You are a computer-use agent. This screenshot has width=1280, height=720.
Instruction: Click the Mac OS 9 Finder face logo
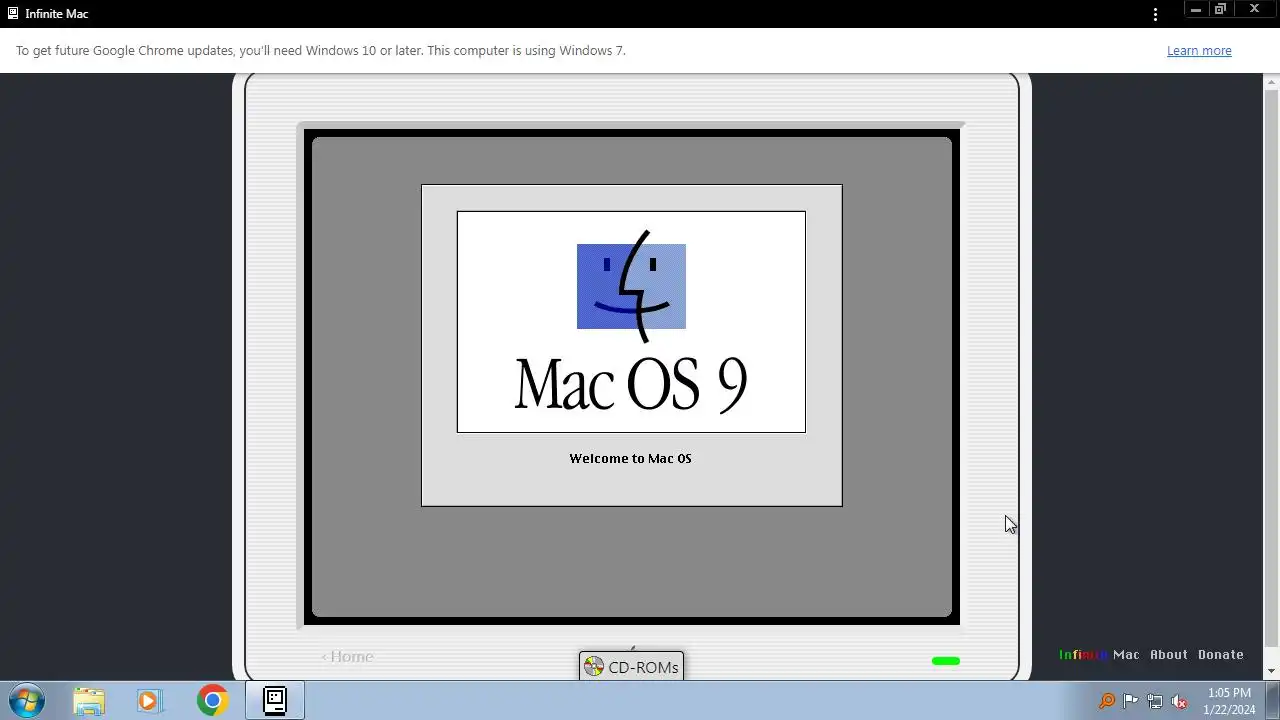tap(631, 286)
